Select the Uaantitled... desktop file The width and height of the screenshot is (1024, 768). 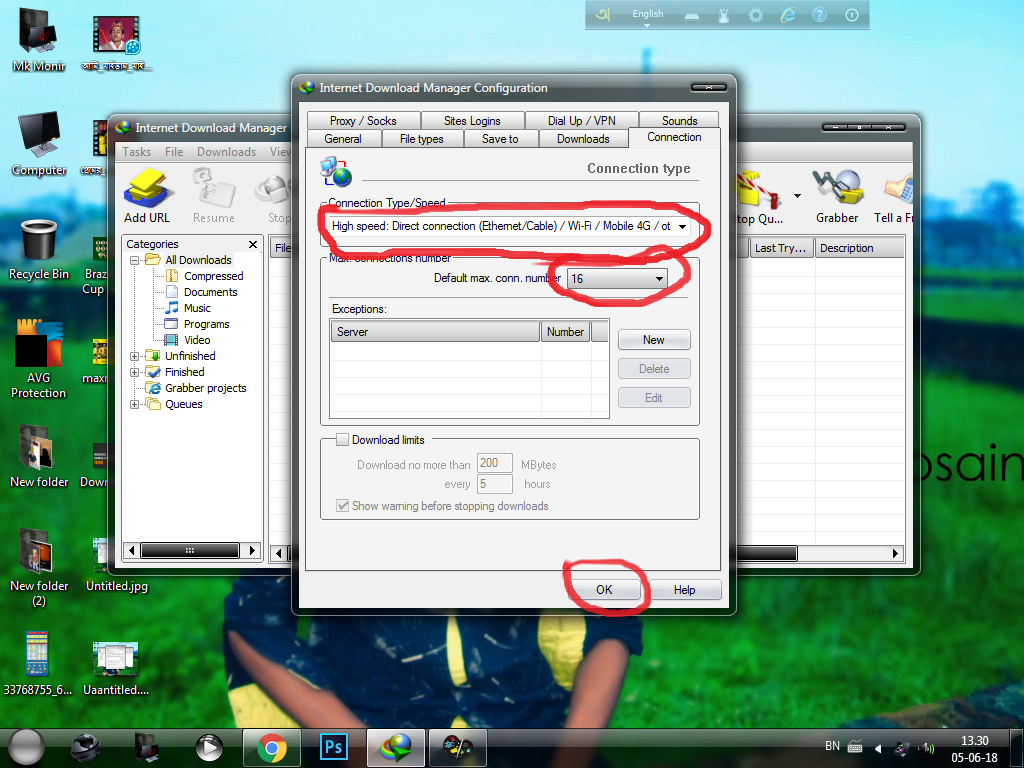116,667
